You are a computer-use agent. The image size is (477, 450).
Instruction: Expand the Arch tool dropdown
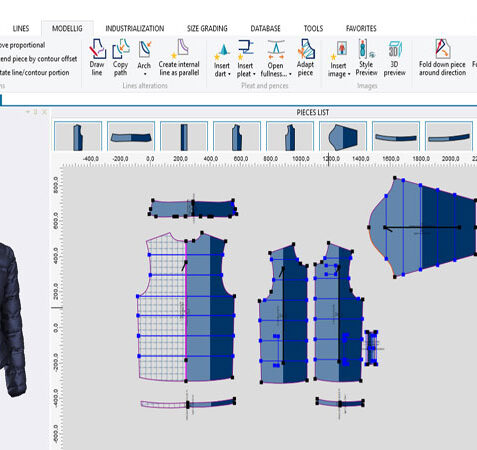145,74
